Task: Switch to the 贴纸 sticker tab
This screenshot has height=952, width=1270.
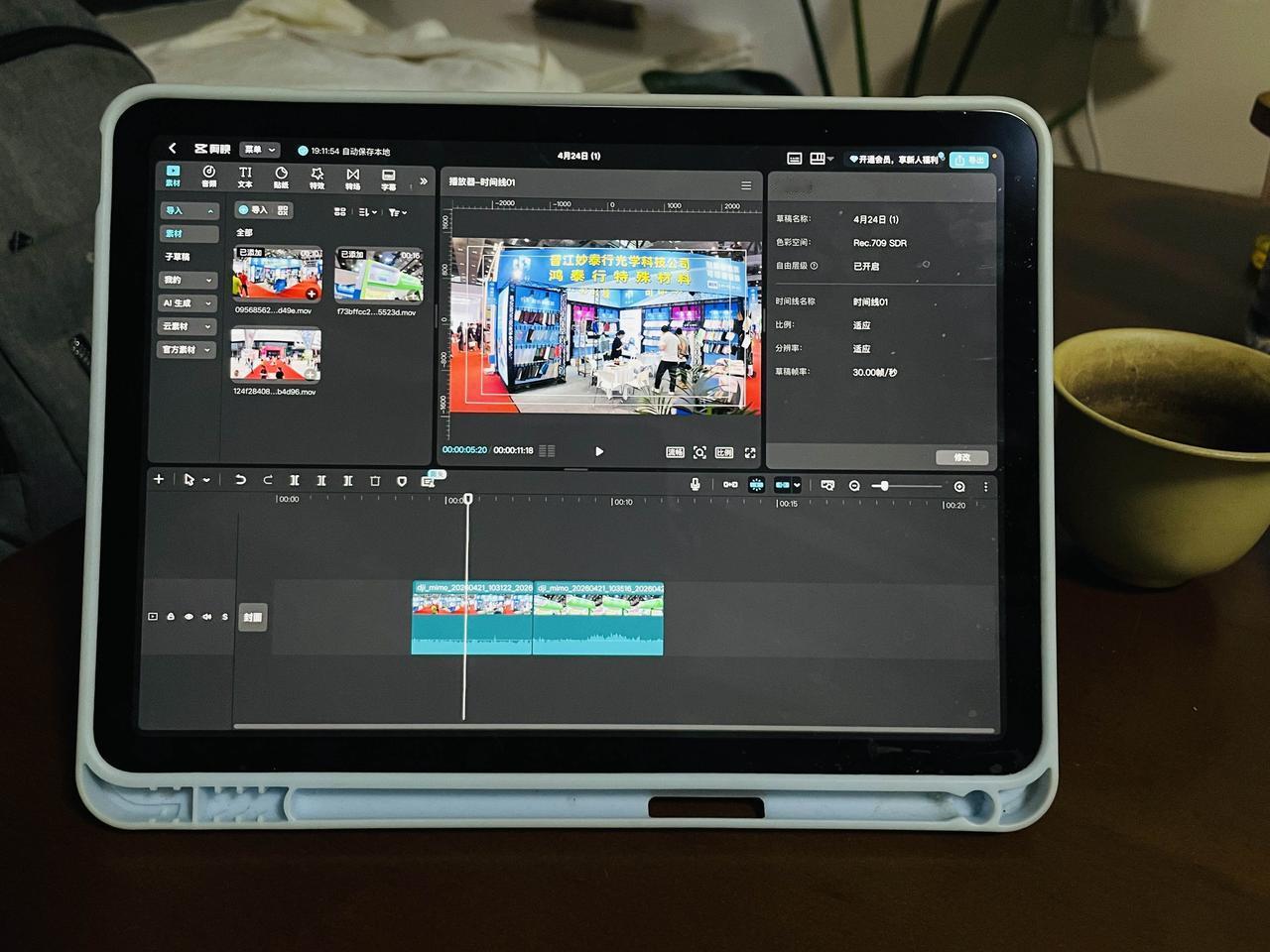Action: click(281, 178)
